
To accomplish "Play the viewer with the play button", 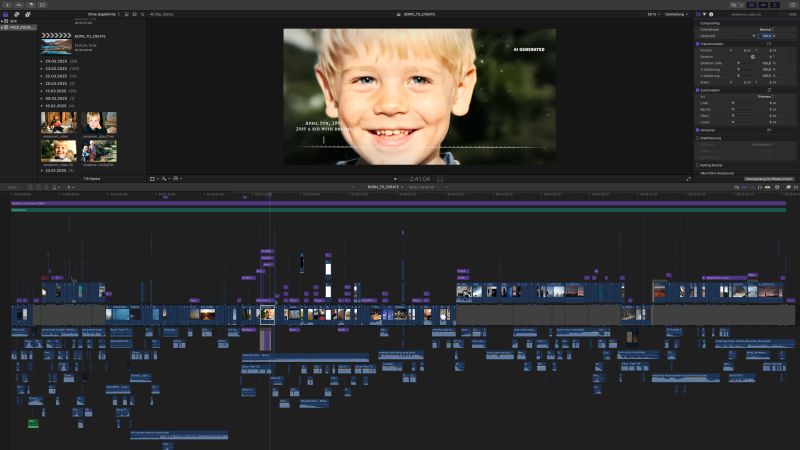I will [x=395, y=179].
